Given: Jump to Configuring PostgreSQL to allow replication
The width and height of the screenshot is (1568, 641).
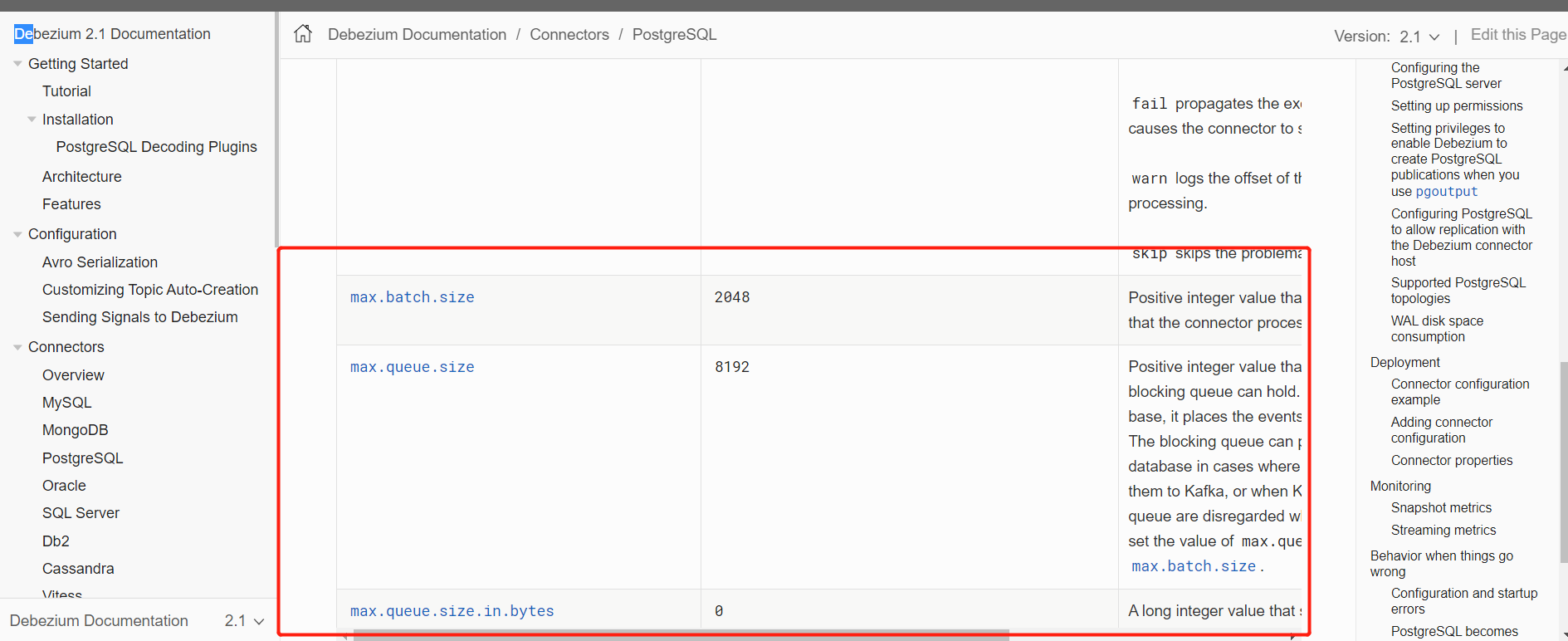Looking at the screenshot, I should 1462,237.
